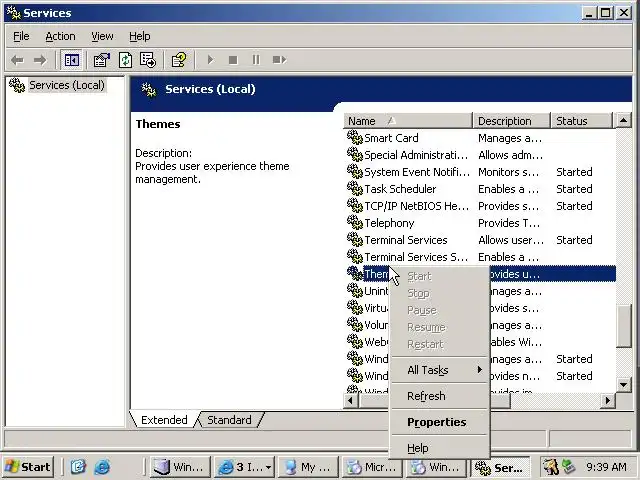640x480 pixels.
Task: Open the Action menu
Action: click(x=60, y=36)
